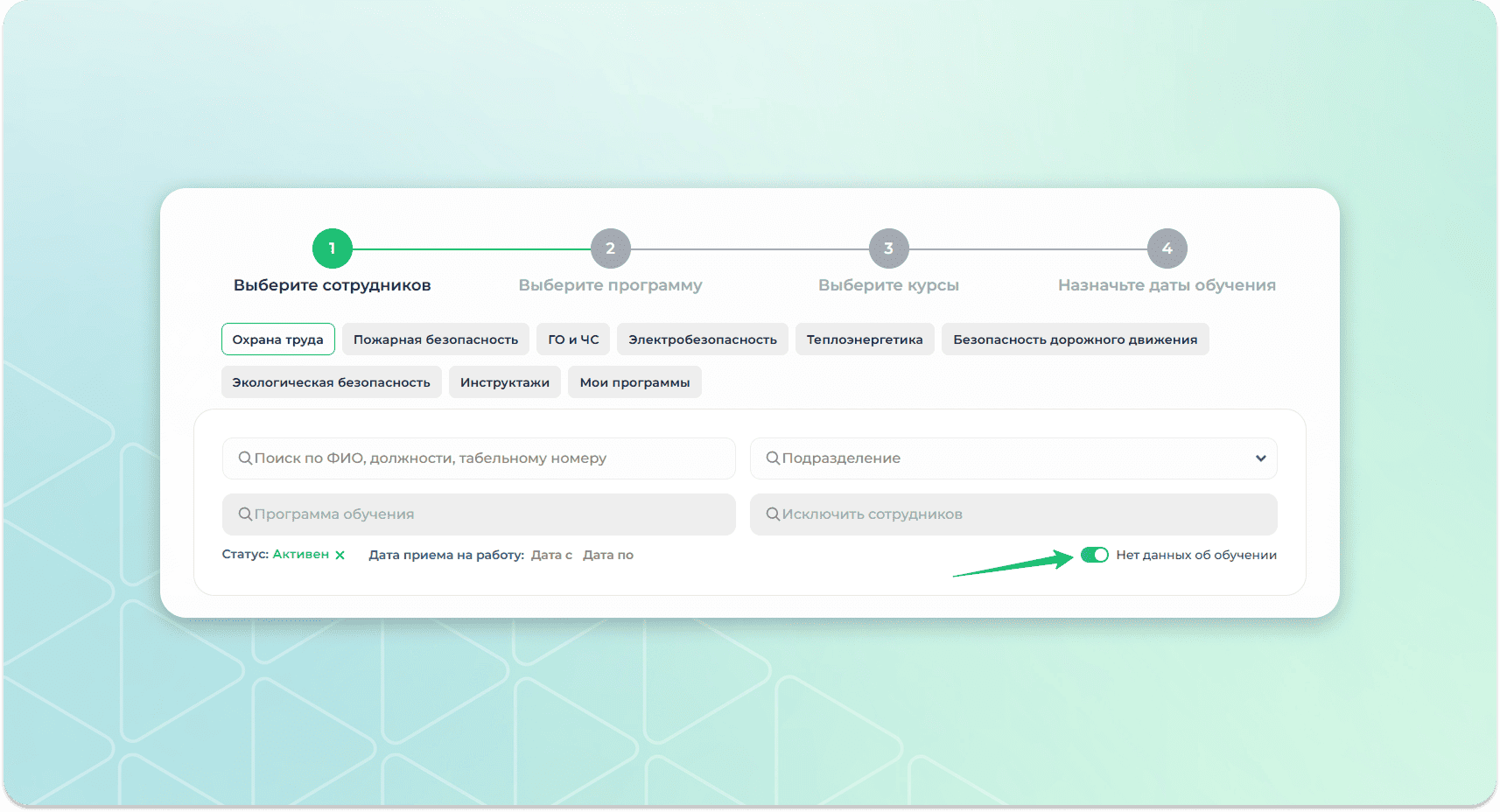Click magnifier icon in Подразделение field

pos(773,458)
